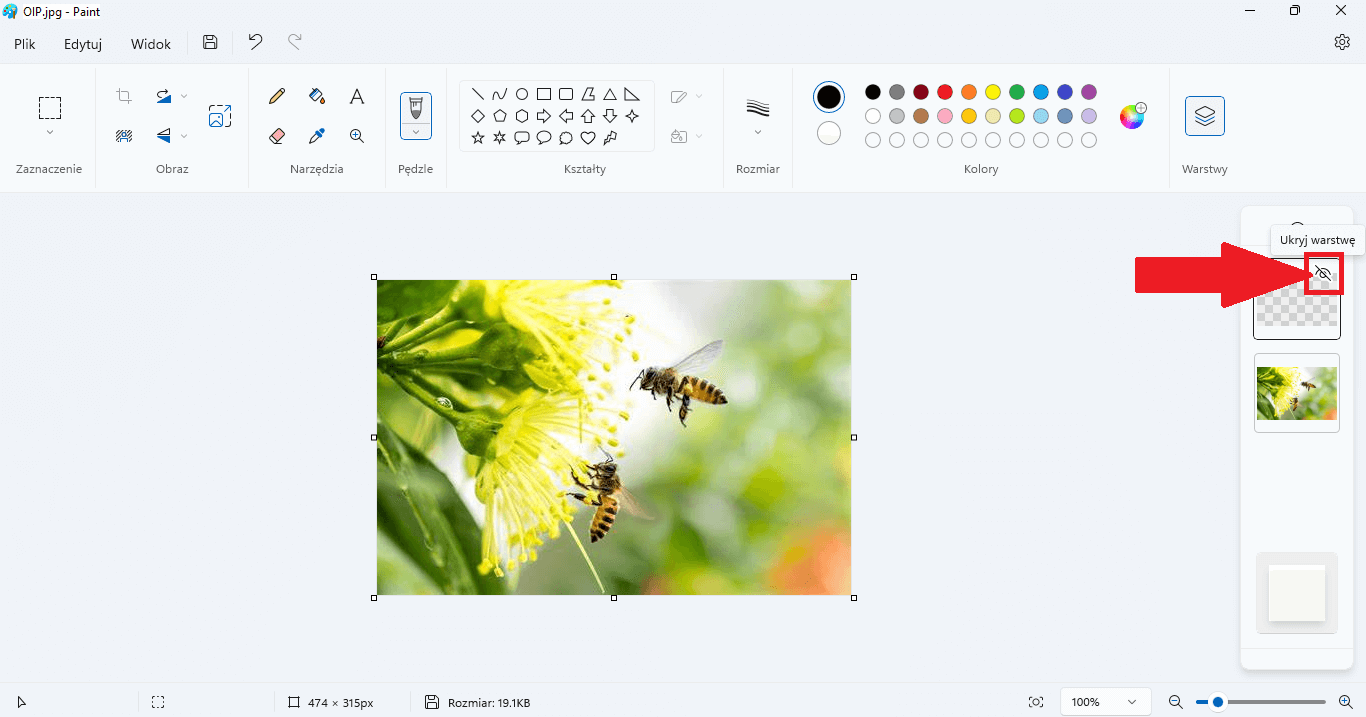Viewport: 1366px width, 717px height.
Task: Choose the right-angle triangle shape
Action: (x=632, y=94)
